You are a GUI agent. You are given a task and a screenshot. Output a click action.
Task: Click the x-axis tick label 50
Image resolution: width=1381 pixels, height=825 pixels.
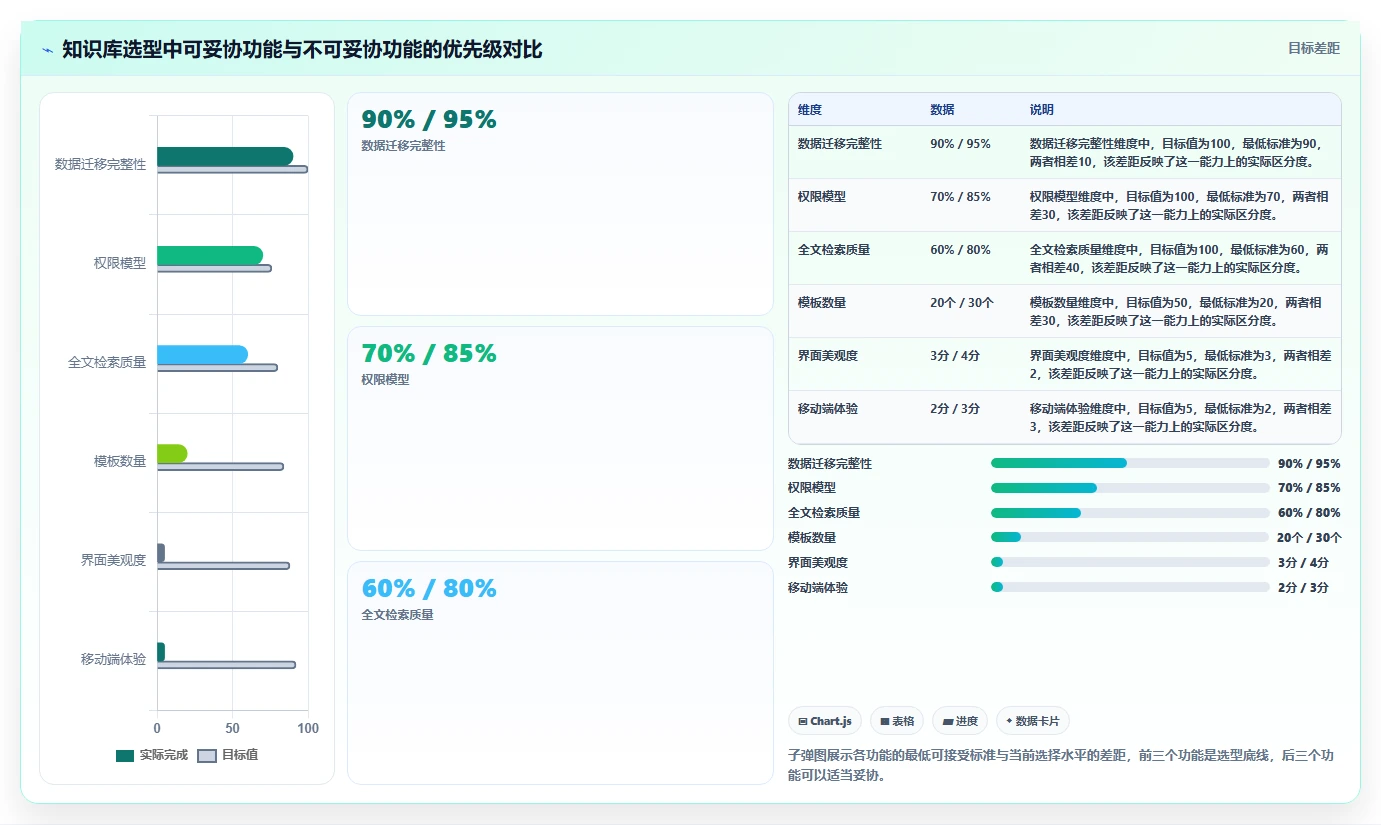[233, 729]
